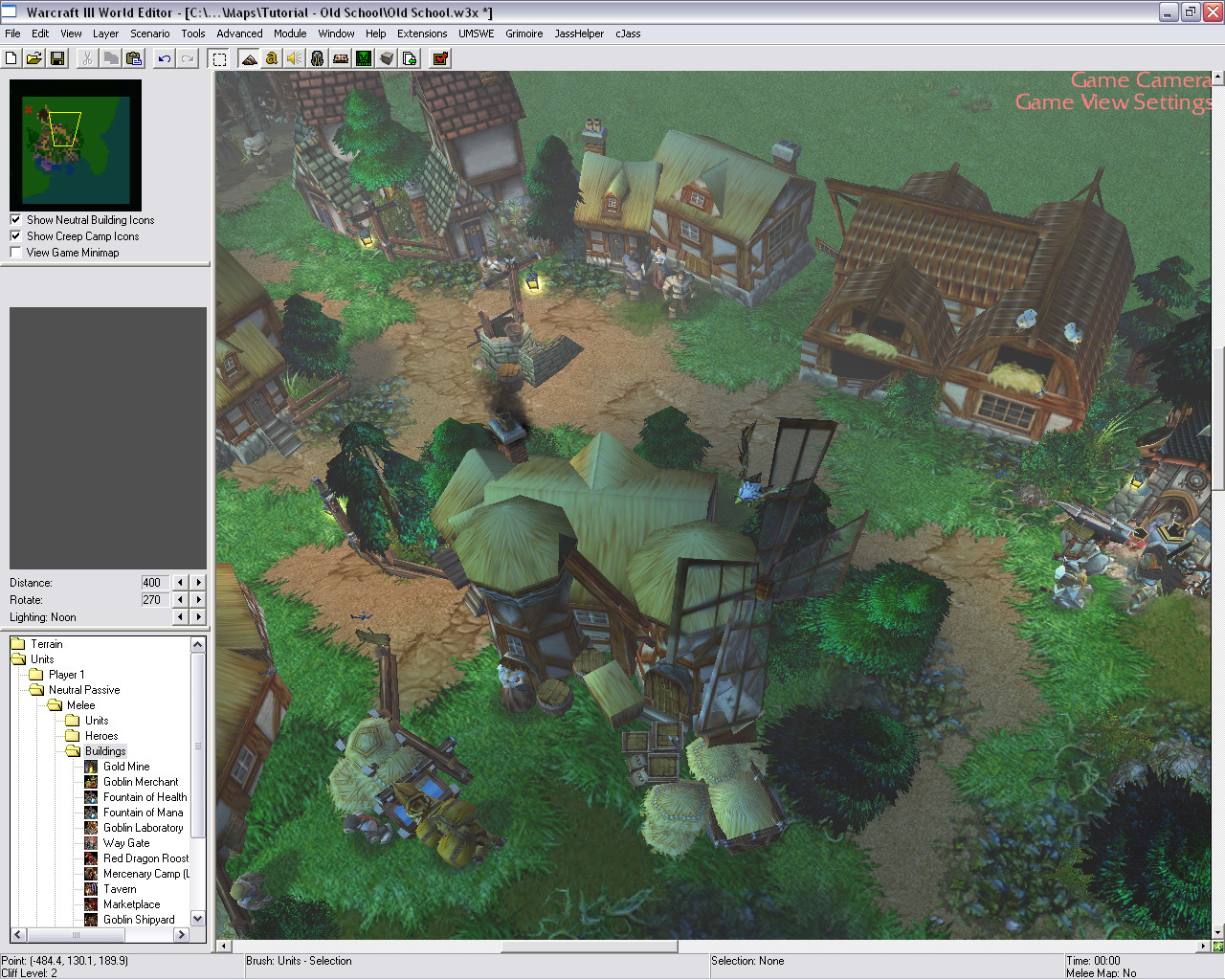Enable View Game Minimap checkbox

[x=15, y=253]
